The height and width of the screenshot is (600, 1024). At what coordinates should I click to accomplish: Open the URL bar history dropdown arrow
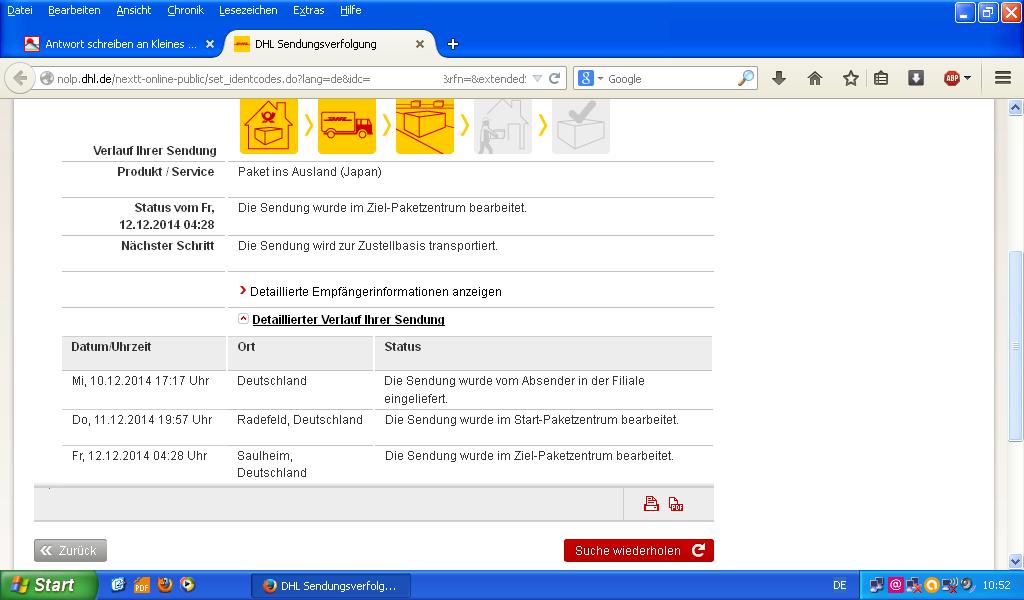pyautogui.click(x=537, y=78)
